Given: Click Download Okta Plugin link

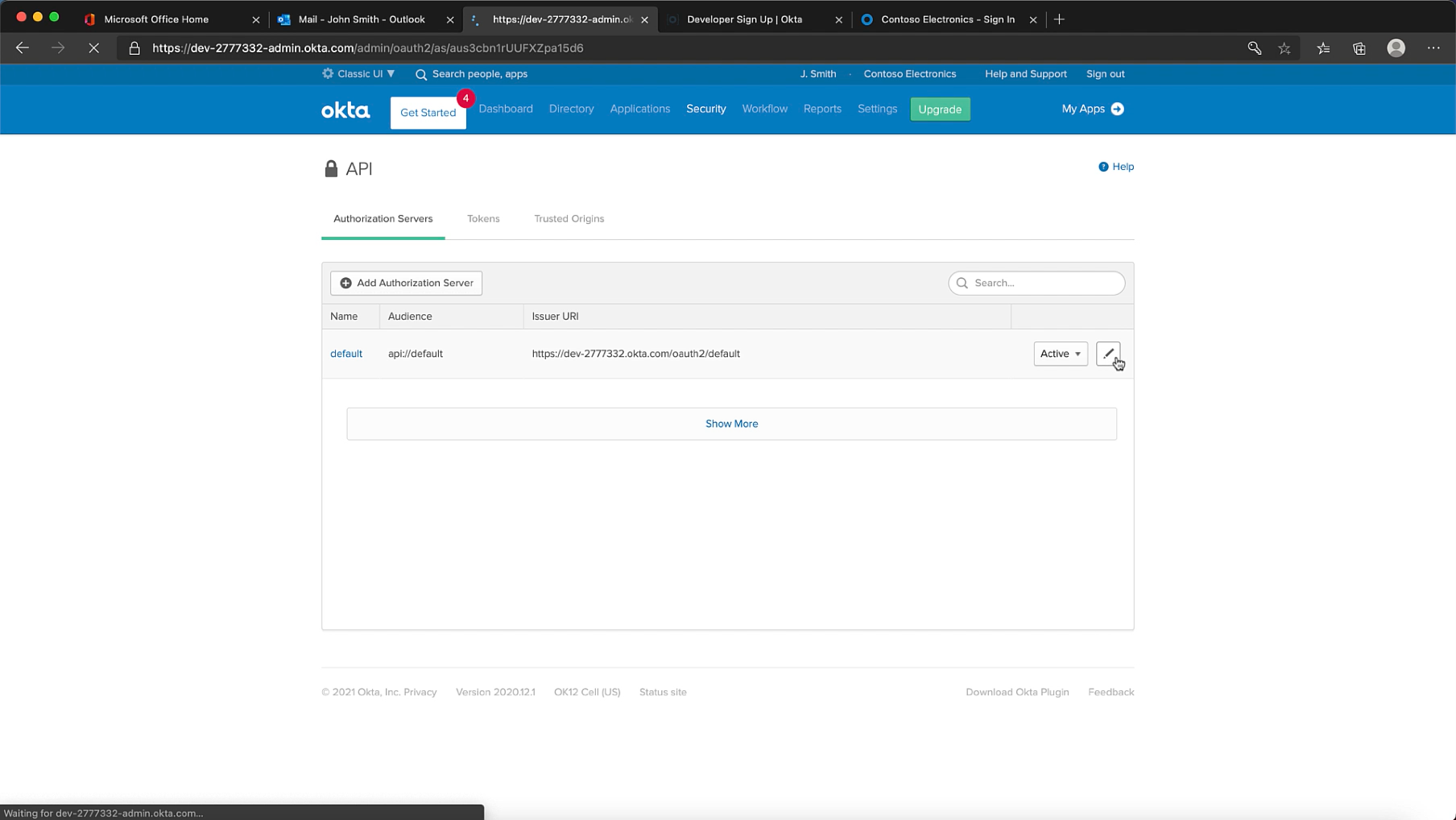Looking at the screenshot, I should click(1018, 692).
